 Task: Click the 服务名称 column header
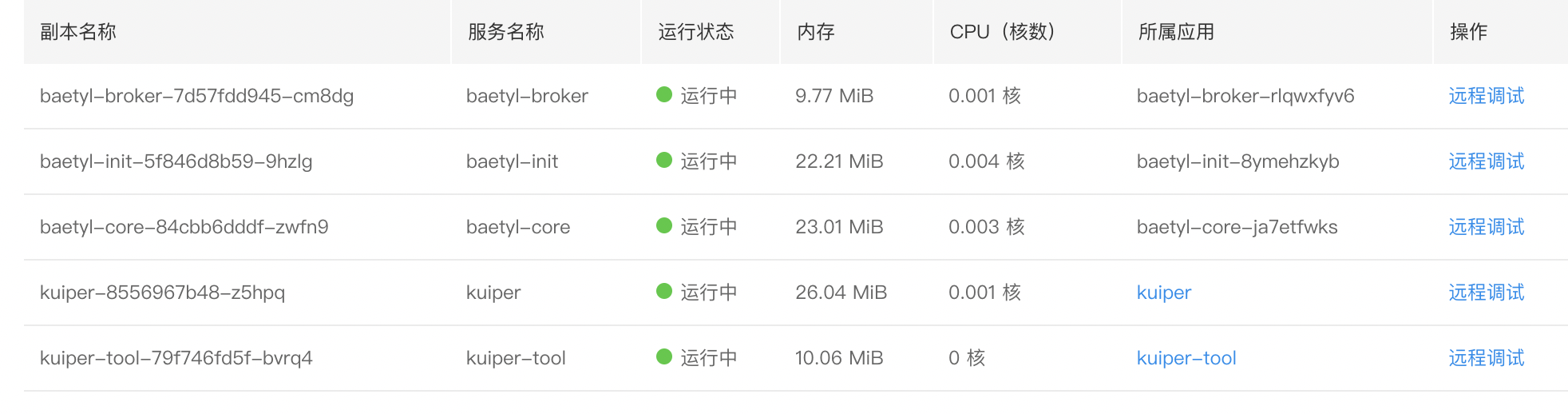click(x=506, y=32)
